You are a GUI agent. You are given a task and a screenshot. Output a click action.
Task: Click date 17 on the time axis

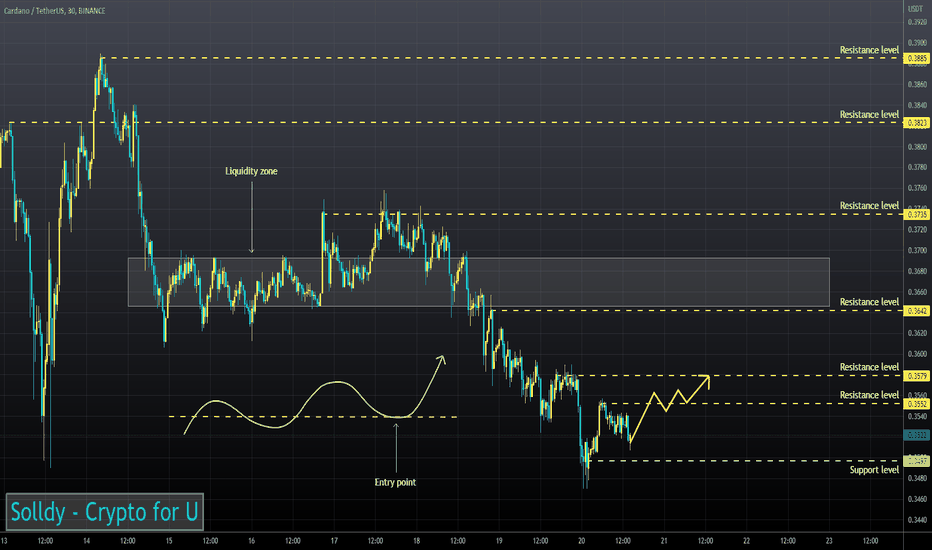[334, 541]
